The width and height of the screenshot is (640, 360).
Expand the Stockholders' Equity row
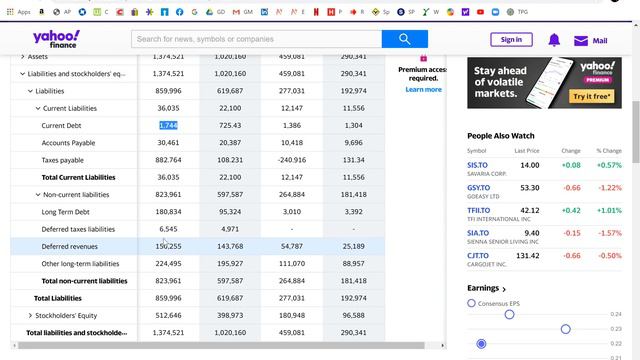pyautogui.click(x=30, y=316)
